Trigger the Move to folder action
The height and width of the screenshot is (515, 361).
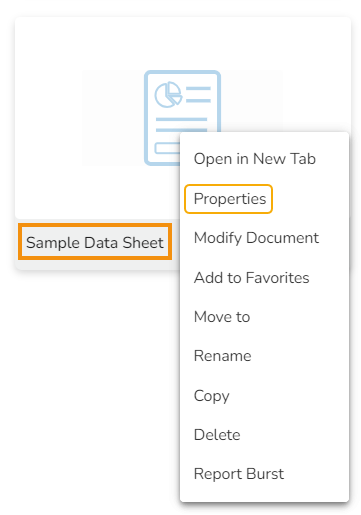pyautogui.click(x=222, y=317)
